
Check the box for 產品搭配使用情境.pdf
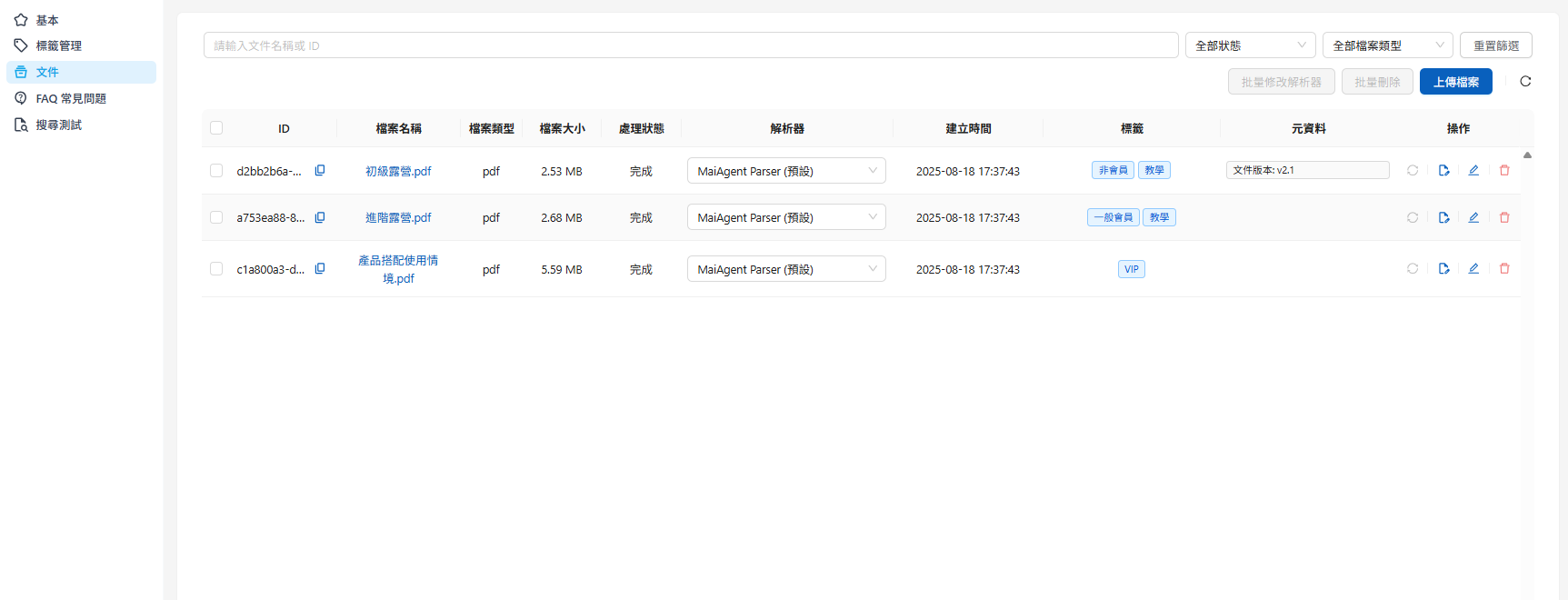[216, 269]
